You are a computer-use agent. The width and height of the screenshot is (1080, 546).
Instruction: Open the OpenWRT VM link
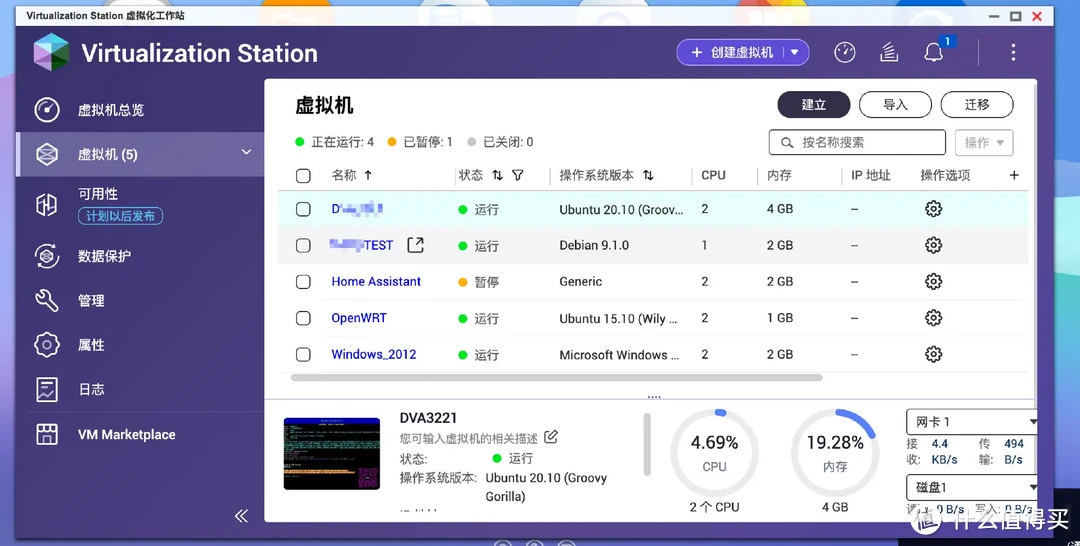click(x=359, y=318)
